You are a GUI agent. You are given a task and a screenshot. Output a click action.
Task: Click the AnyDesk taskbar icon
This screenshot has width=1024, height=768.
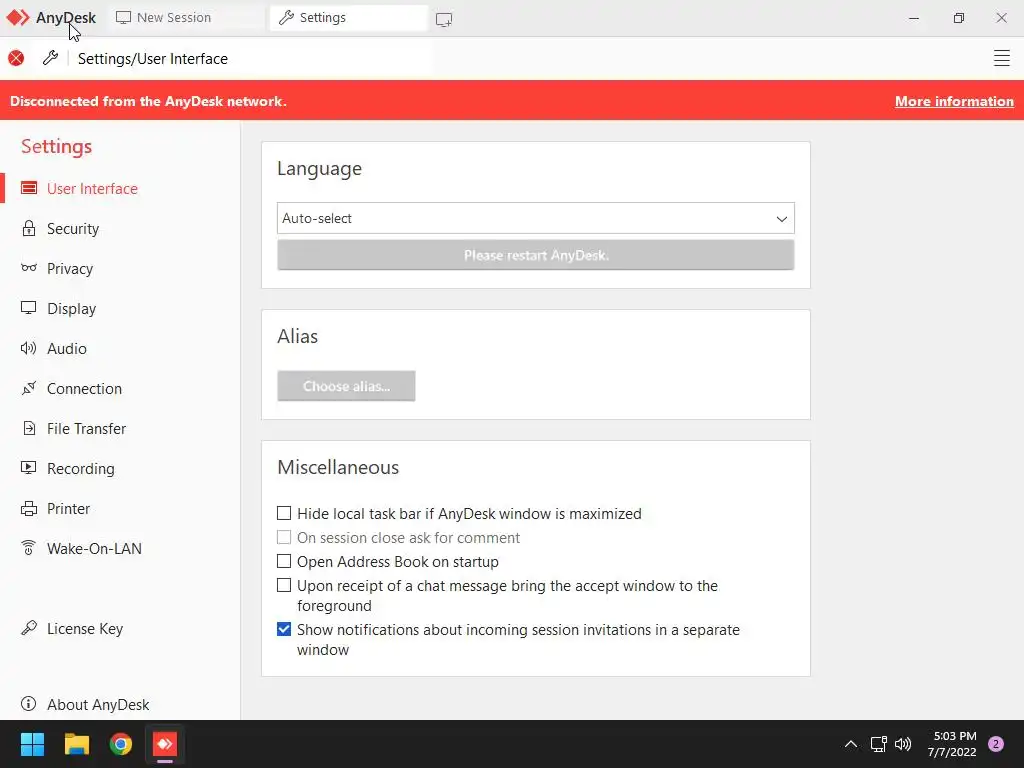click(165, 744)
